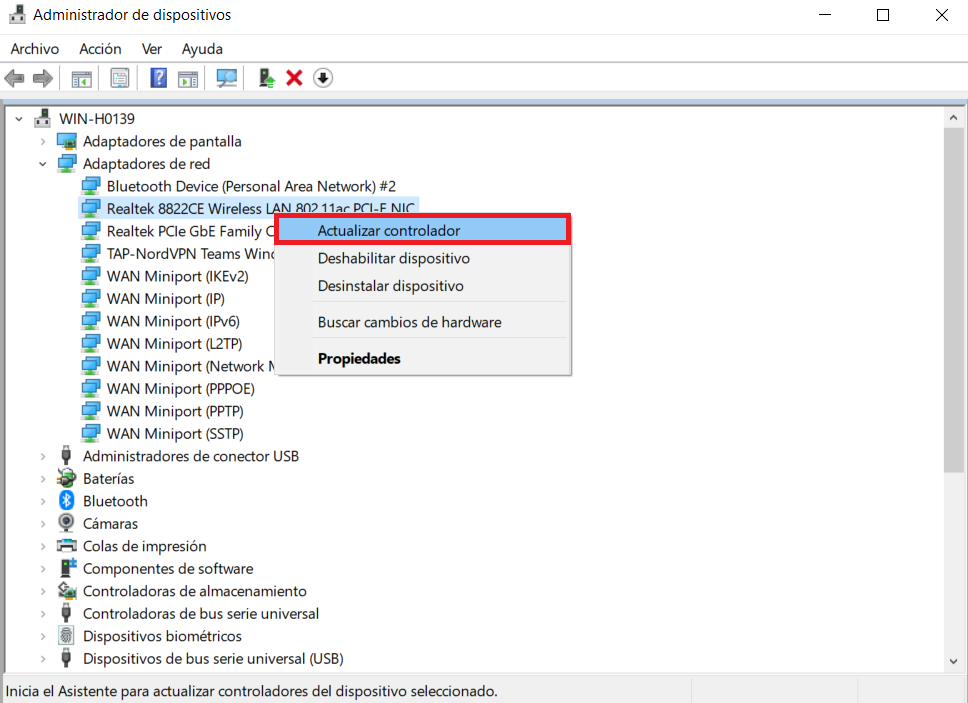The height and width of the screenshot is (703, 968).
Task: Click the Bluetooth category blue icon
Action: tap(67, 501)
